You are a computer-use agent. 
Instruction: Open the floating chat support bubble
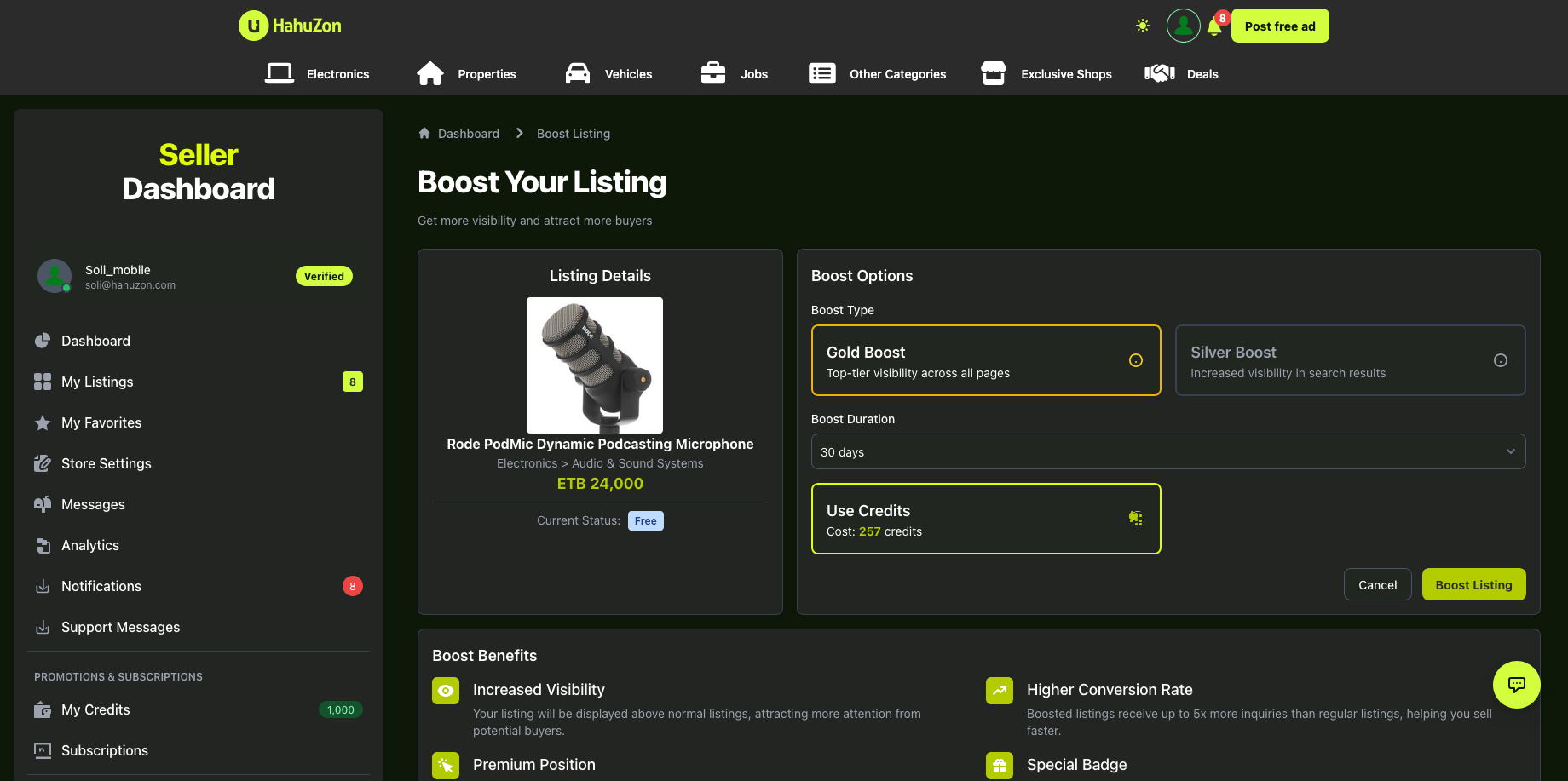point(1516,685)
